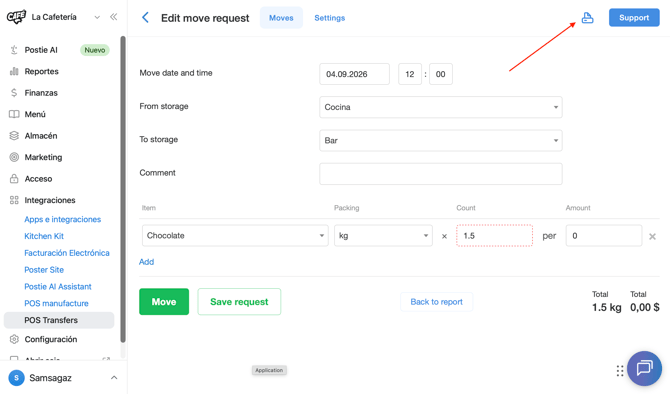Click the Add link below the items
Image resolution: width=670 pixels, height=394 pixels.
(146, 262)
